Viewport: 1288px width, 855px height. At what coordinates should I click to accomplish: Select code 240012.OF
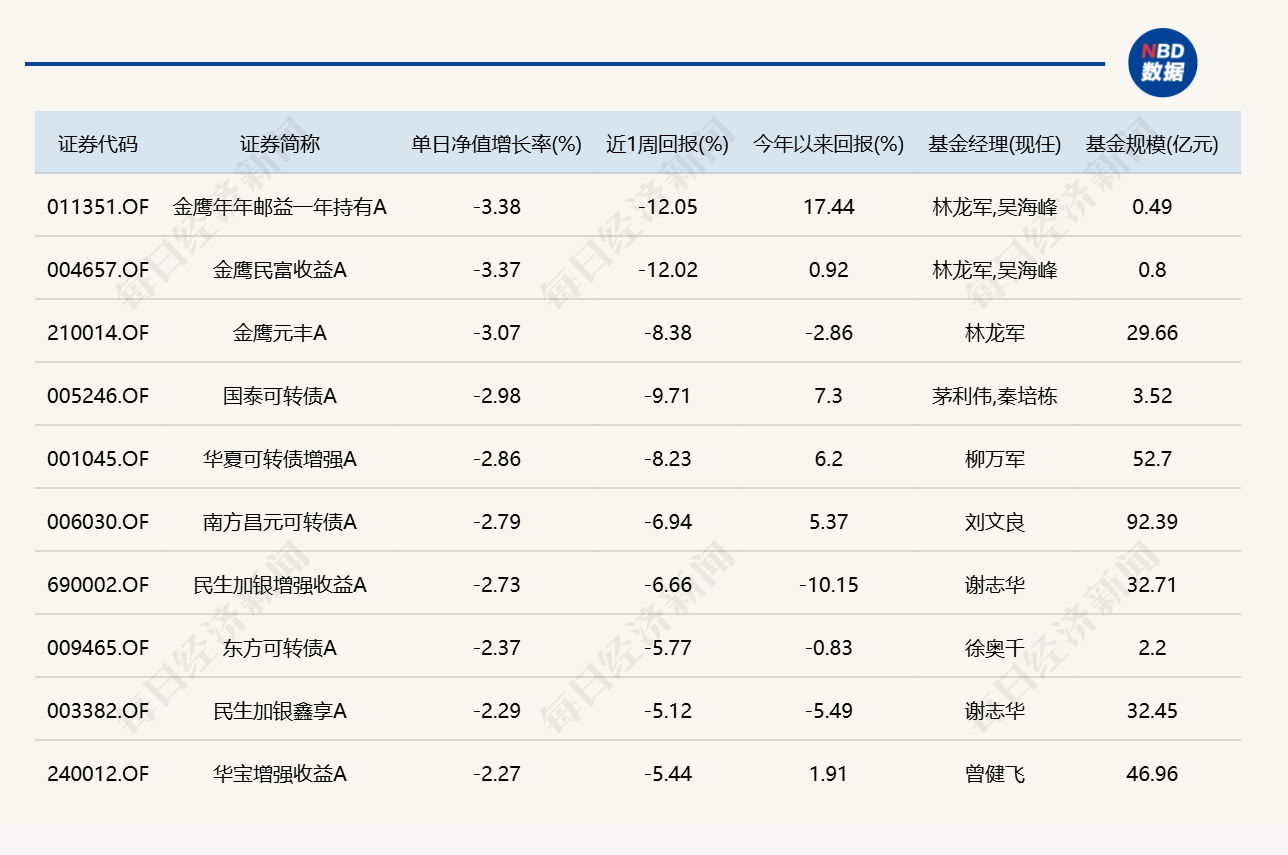point(98,774)
